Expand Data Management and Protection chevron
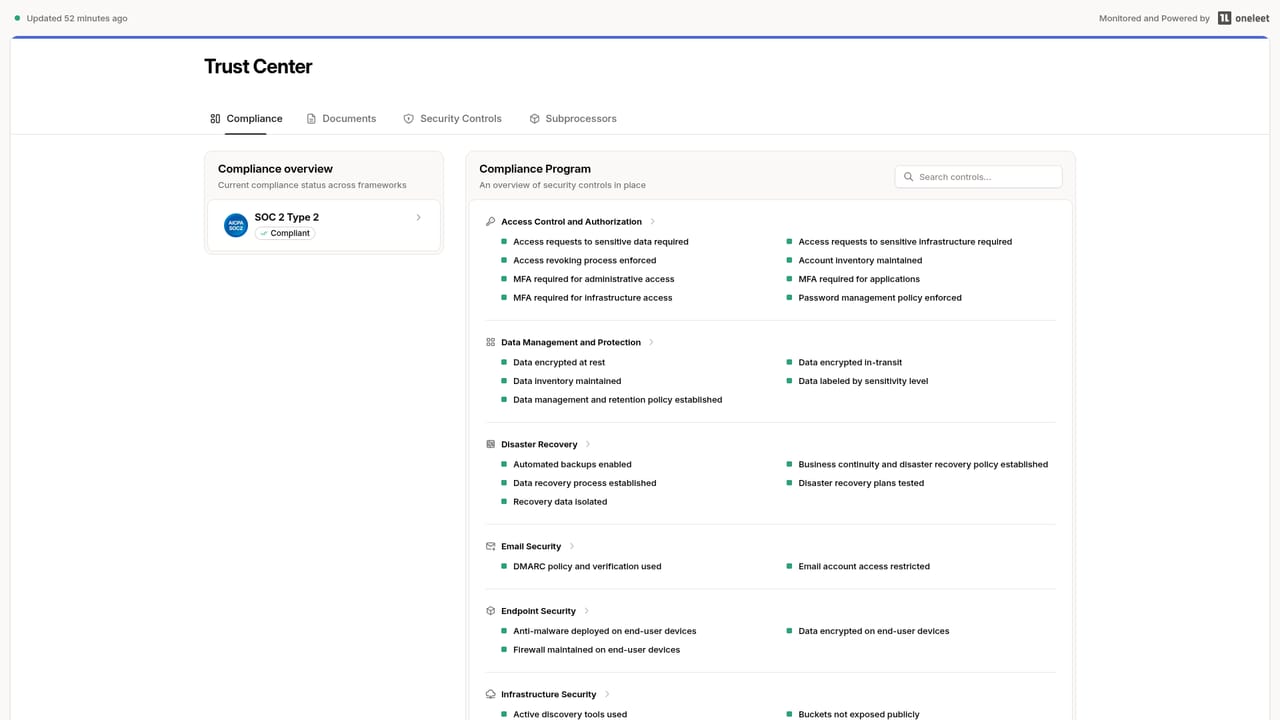1280x720 pixels. (x=651, y=342)
